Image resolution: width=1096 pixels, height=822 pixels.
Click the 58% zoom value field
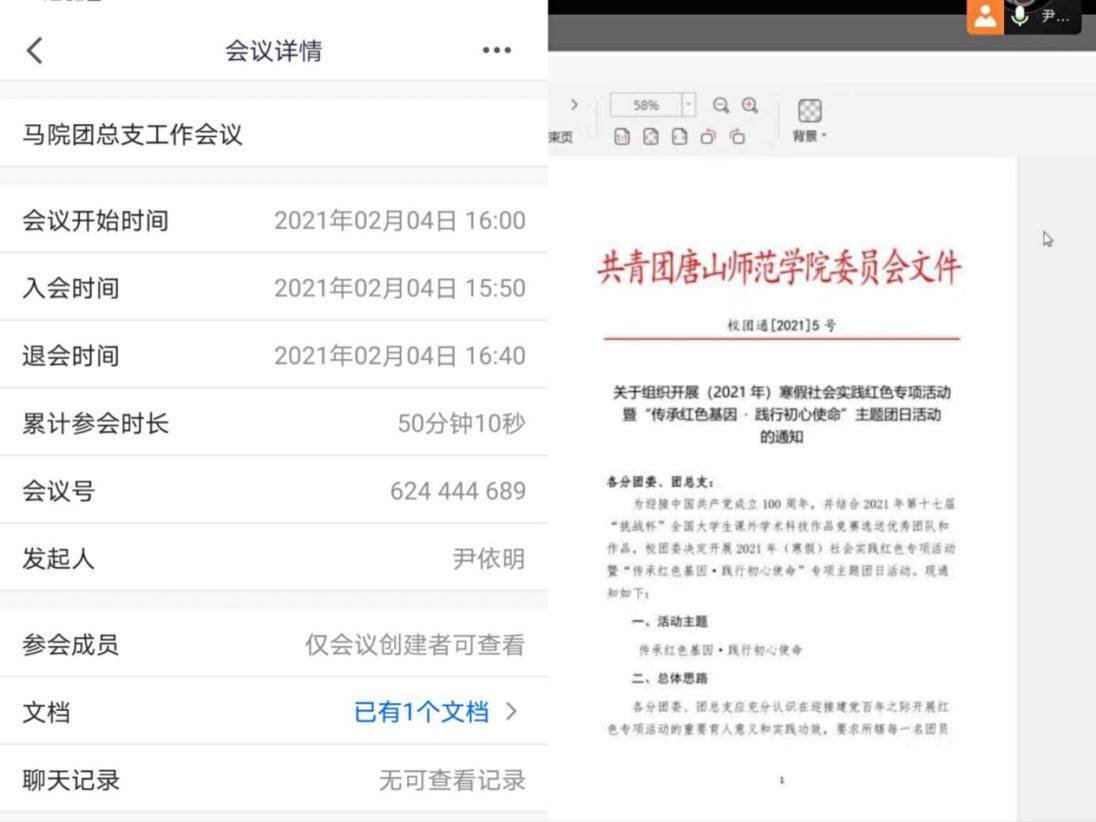click(646, 105)
